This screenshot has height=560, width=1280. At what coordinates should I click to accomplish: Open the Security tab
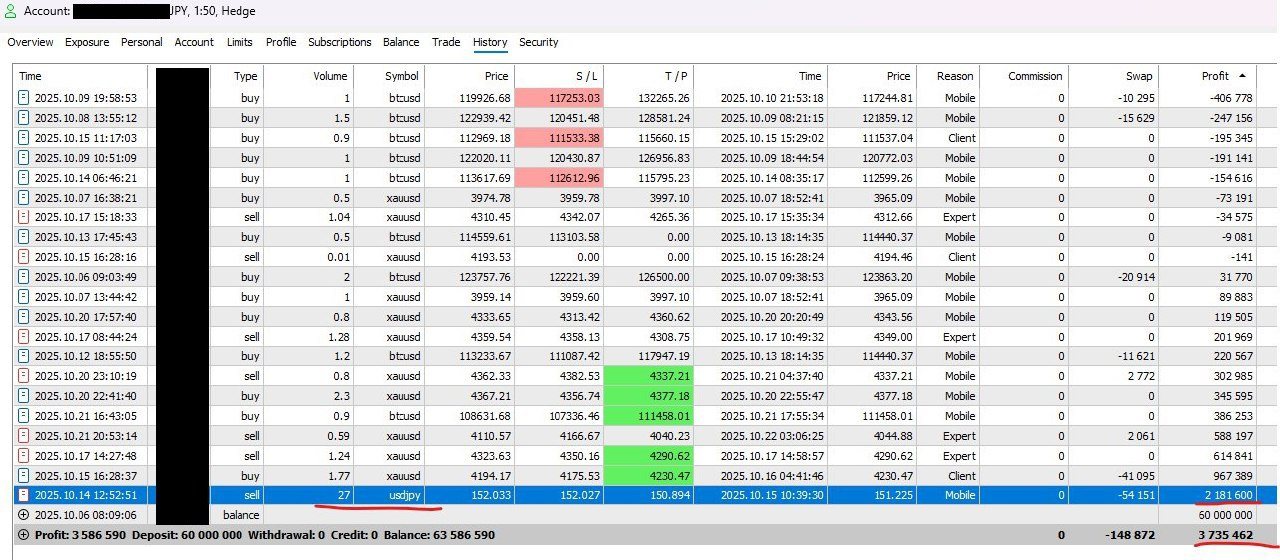[x=538, y=42]
